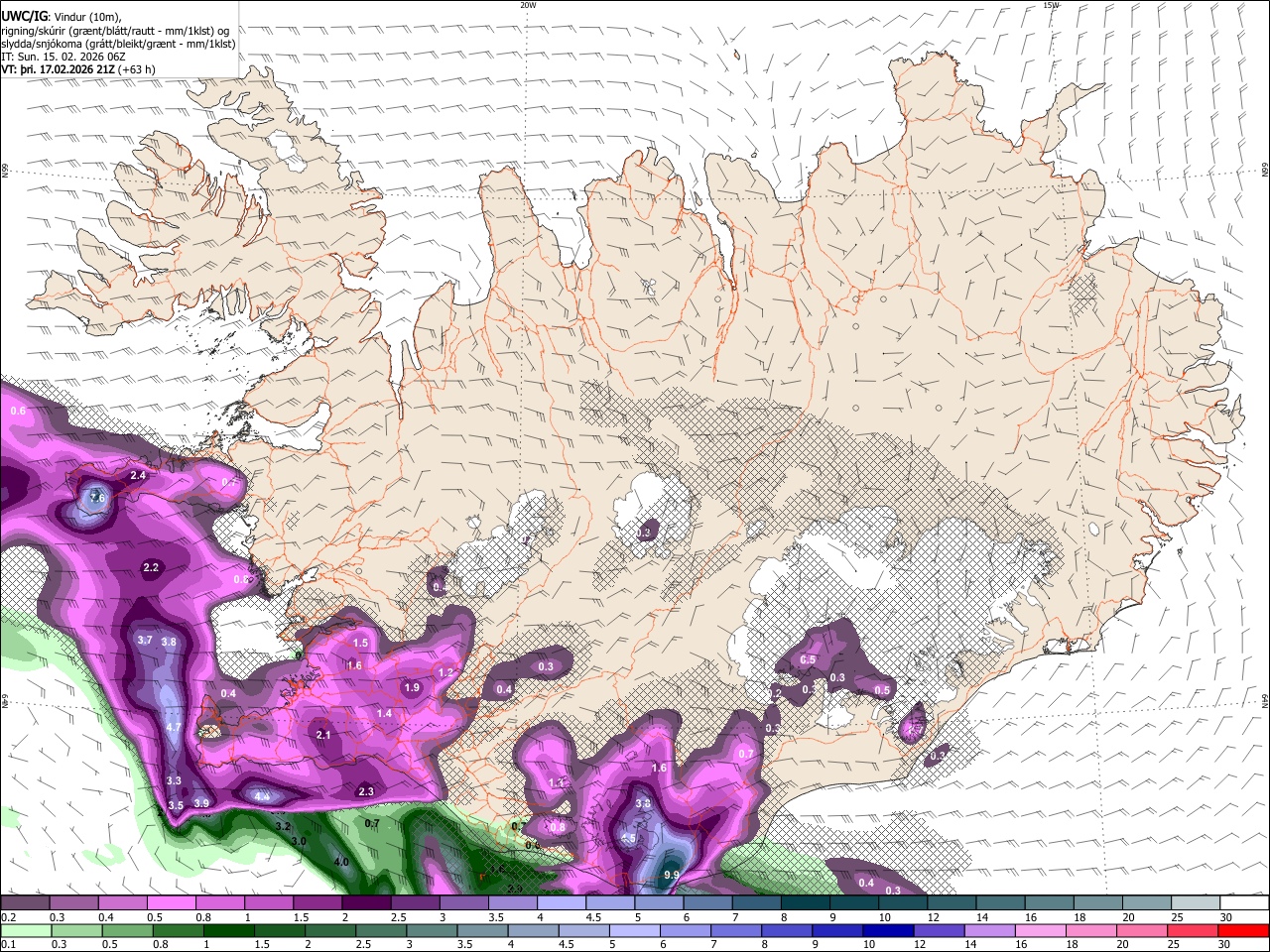Click the 2.1 value over southwest Iceland
The height and width of the screenshot is (952, 1270).
[x=322, y=735]
